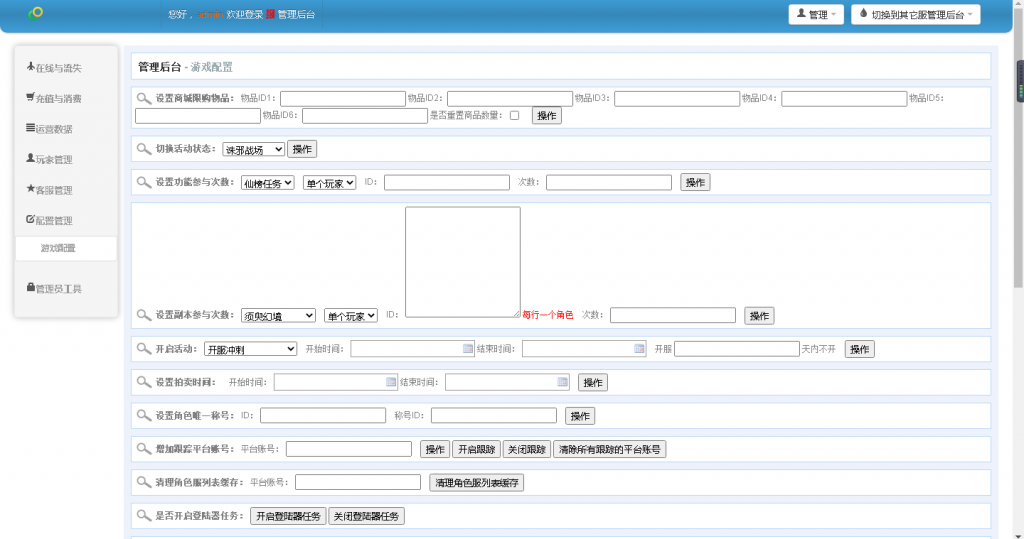Image resolution: width=1024 pixels, height=539 pixels.
Task: Expand the 切换到其它服管理后台 menu
Action: click(x=915, y=14)
